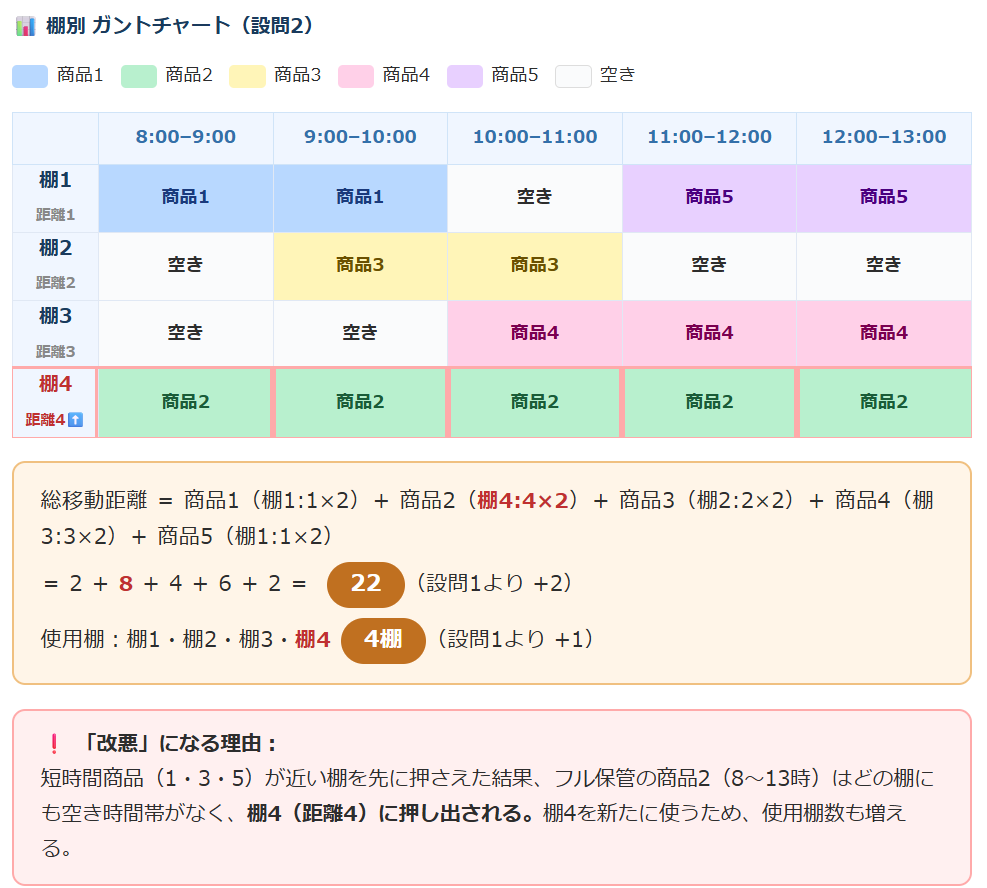Click the up arrow icon in 棚4 header
The width and height of the screenshot is (987, 888).
[x=75, y=419]
